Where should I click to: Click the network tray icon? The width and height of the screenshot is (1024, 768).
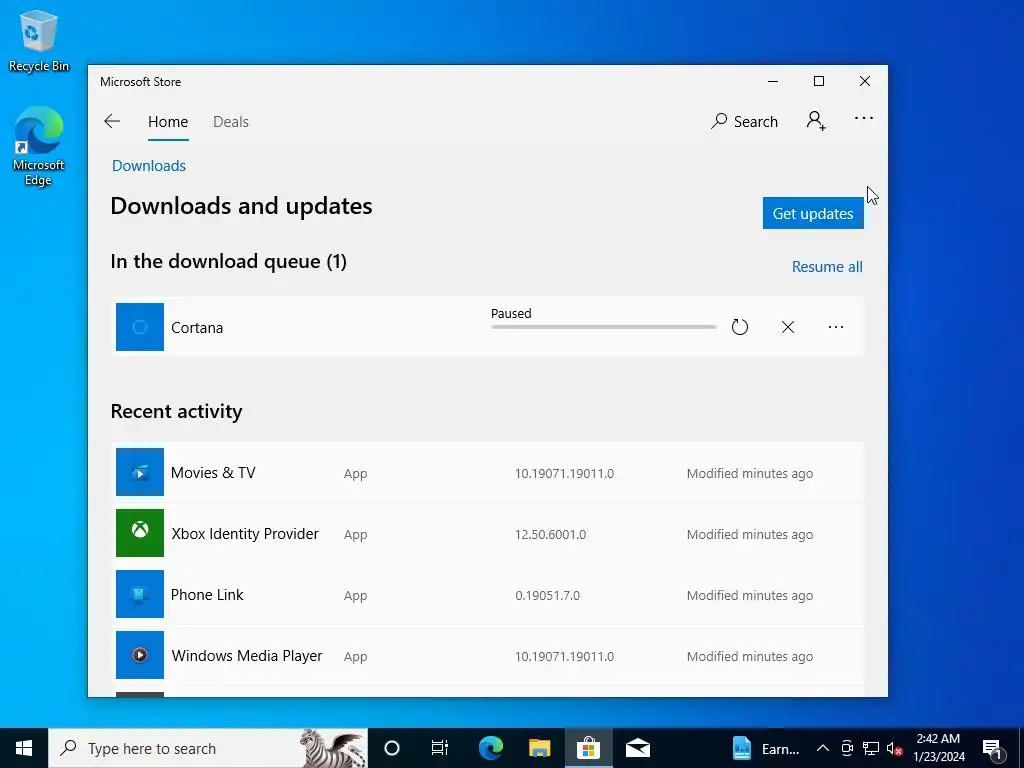(x=871, y=748)
